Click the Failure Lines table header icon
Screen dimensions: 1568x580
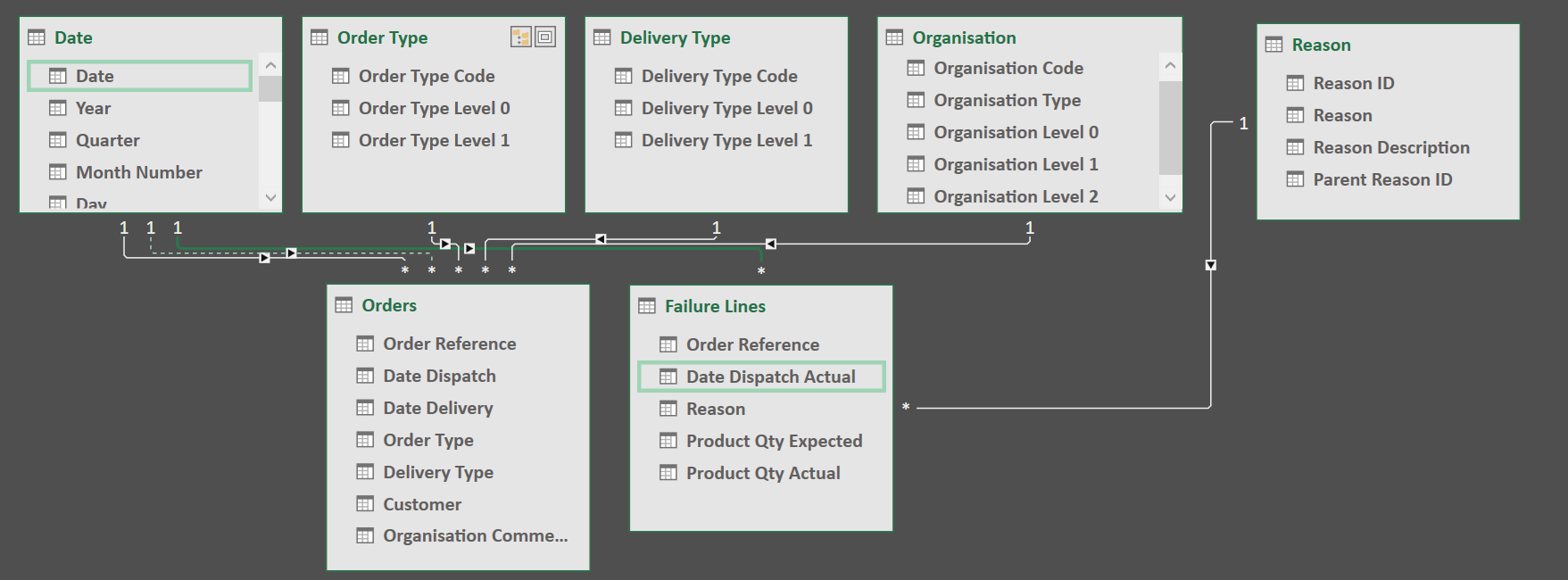pyautogui.click(x=647, y=306)
